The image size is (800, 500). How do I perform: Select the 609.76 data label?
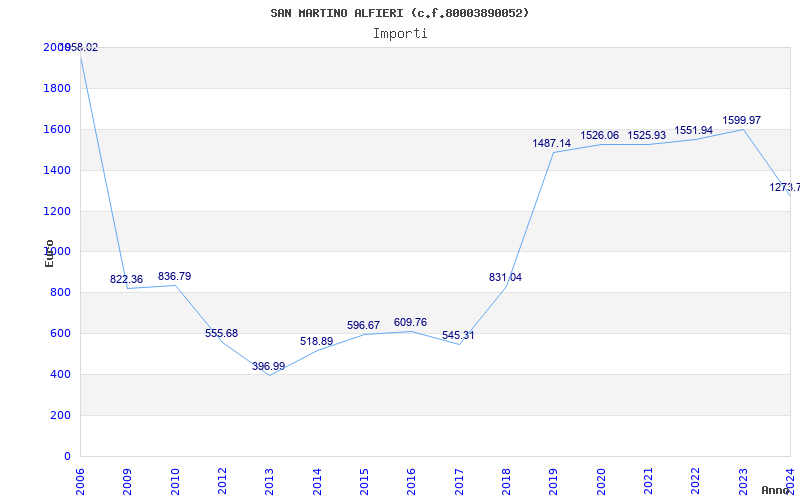point(410,322)
